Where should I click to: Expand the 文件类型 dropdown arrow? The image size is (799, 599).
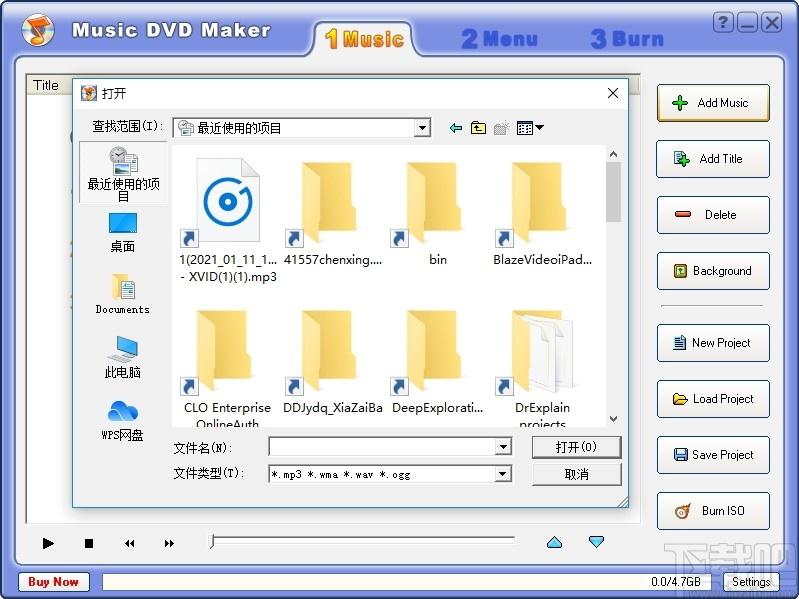(x=503, y=474)
